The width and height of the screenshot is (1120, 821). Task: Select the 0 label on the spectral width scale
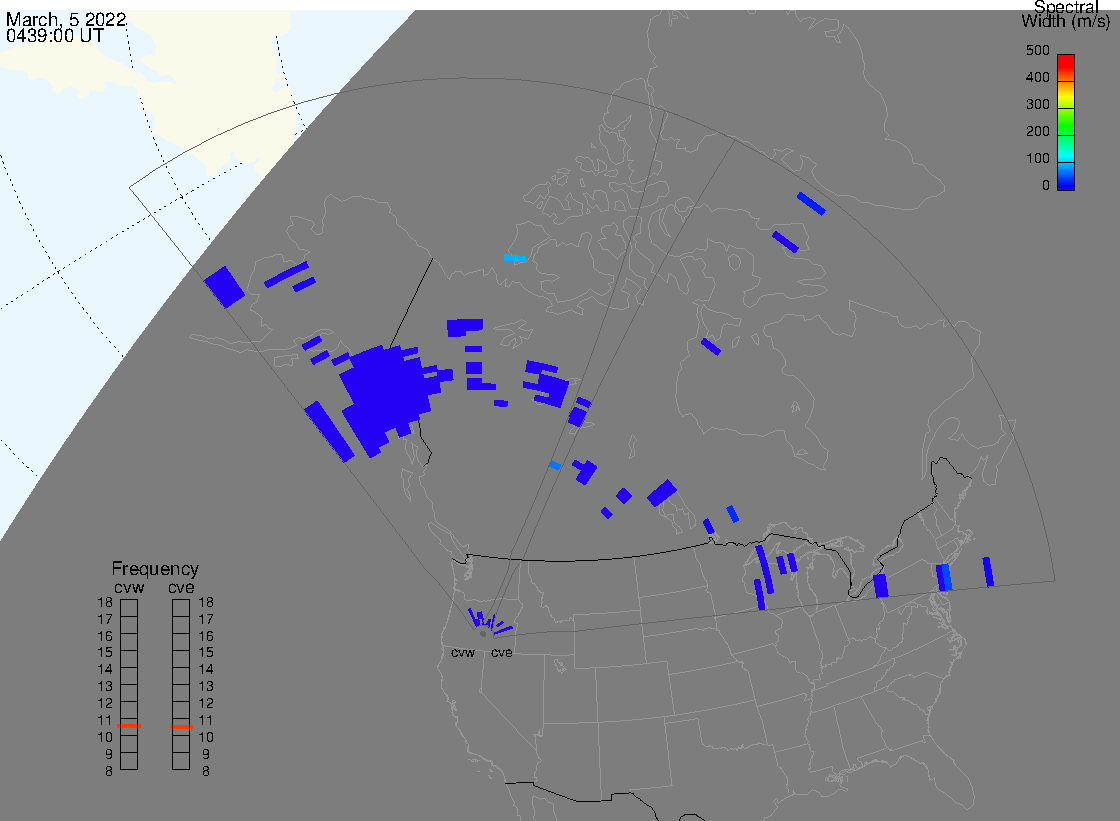(x=1046, y=186)
